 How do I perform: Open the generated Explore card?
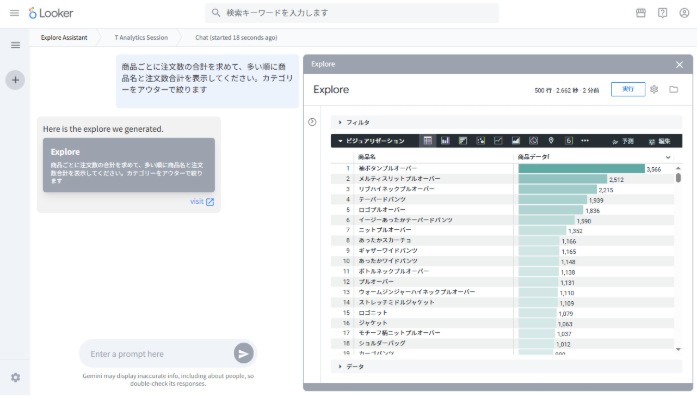click(x=129, y=165)
